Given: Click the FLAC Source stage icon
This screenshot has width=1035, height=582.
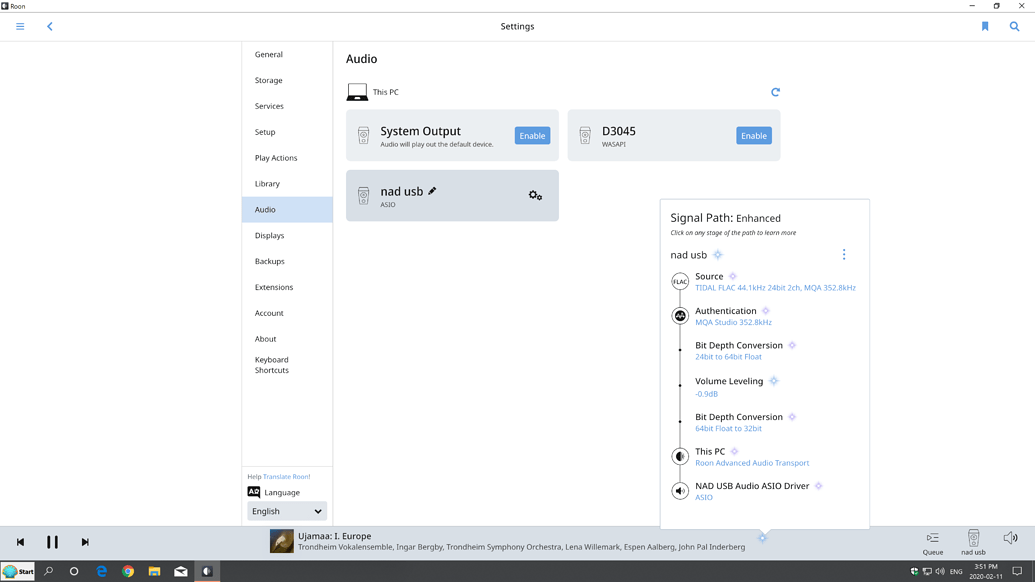Looking at the screenshot, I should pyautogui.click(x=680, y=282).
